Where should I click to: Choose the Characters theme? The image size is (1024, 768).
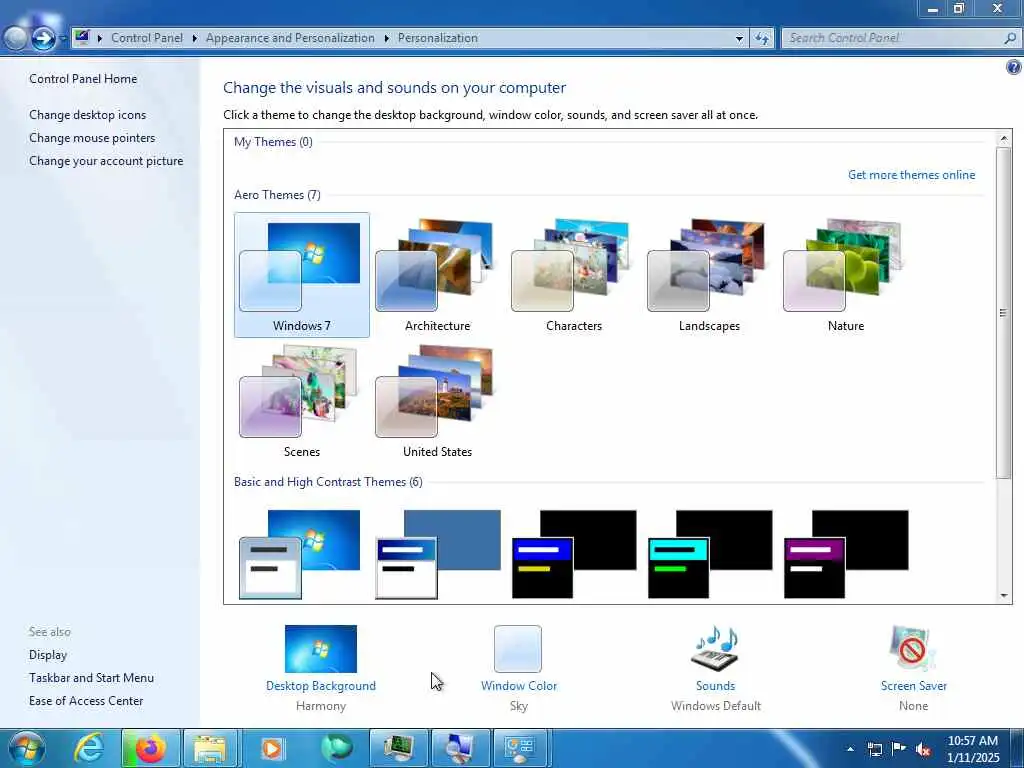(x=573, y=274)
